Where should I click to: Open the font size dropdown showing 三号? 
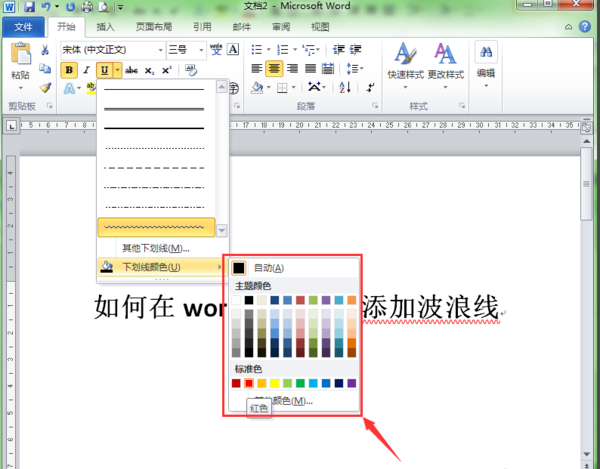tap(201, 50)
